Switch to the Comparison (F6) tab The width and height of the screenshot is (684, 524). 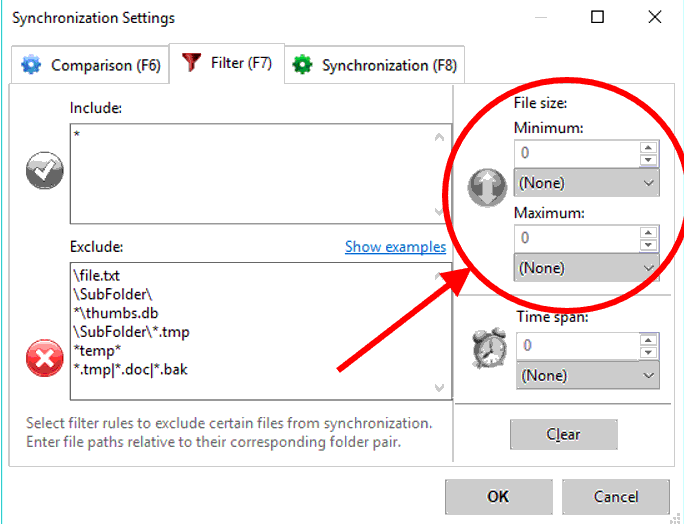tap(90, 65)
